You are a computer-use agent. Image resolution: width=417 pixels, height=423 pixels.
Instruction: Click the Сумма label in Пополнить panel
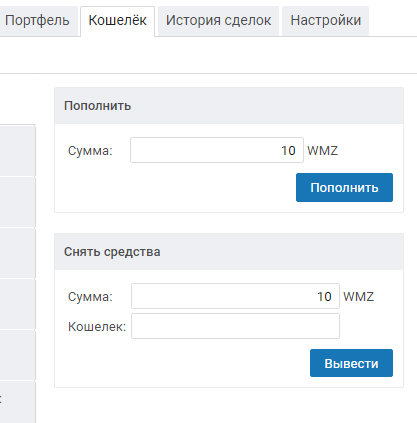[x=90, y=151]
